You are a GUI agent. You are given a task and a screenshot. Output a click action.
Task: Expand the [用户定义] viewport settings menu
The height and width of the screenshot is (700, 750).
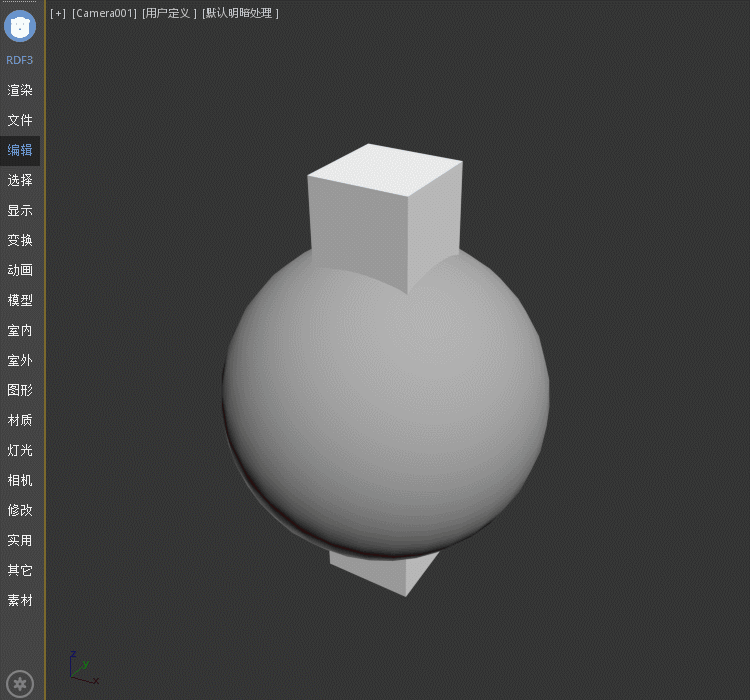pyautogui.click(x=169, y=13)
